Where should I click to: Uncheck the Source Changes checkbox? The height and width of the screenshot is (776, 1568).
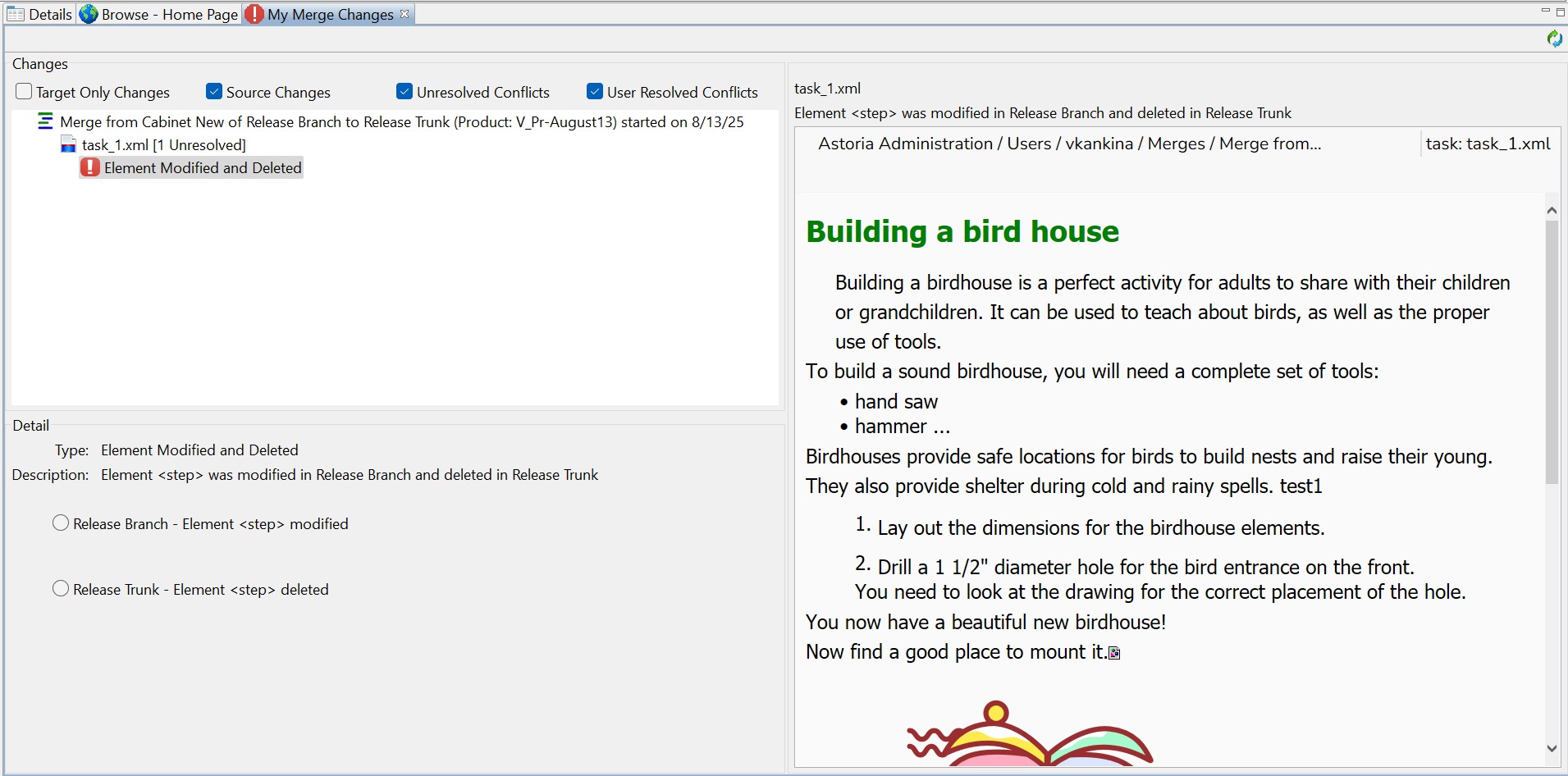[214, 92]
